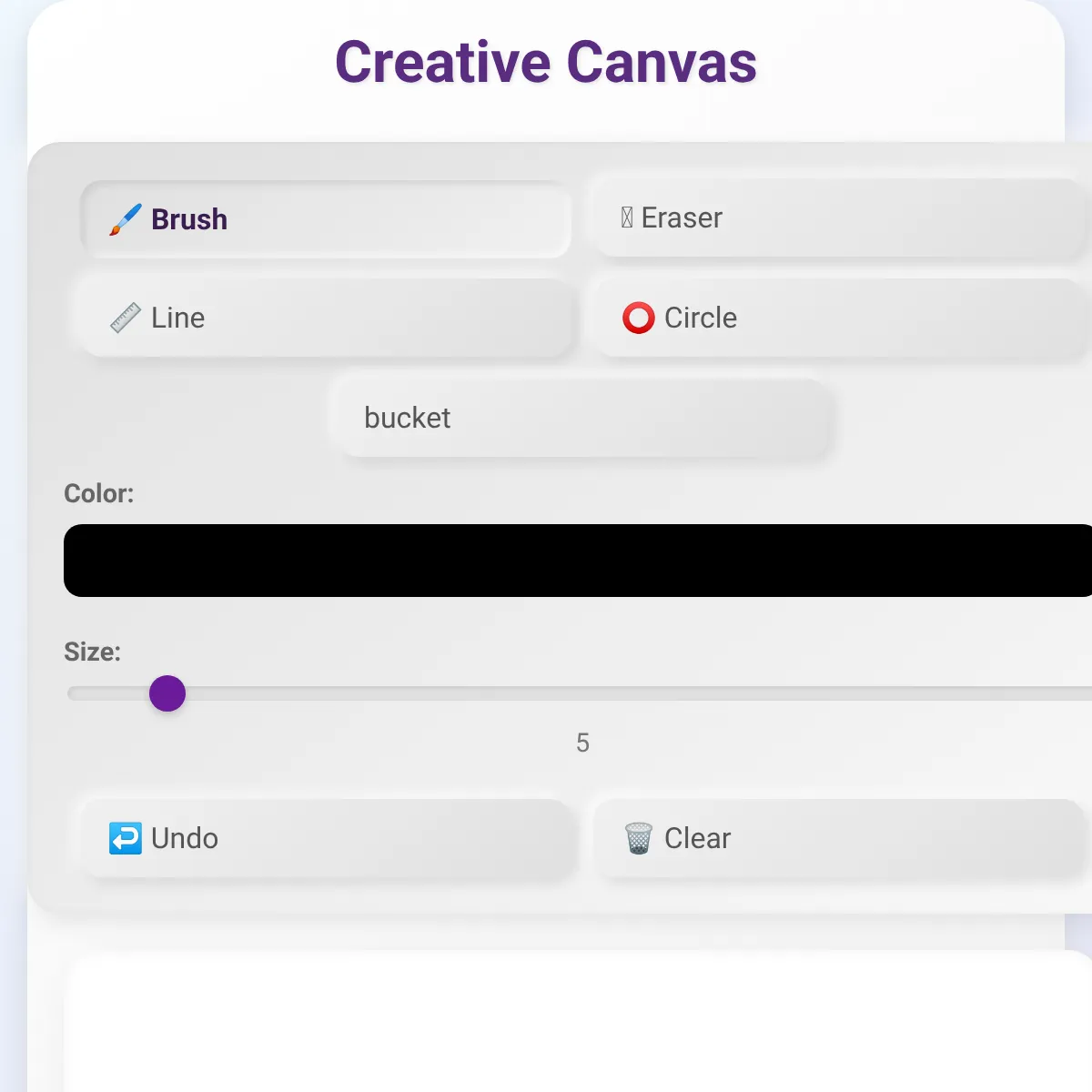Select the bucket fill tool
1092x1092 pixels.
pos(582,418)
